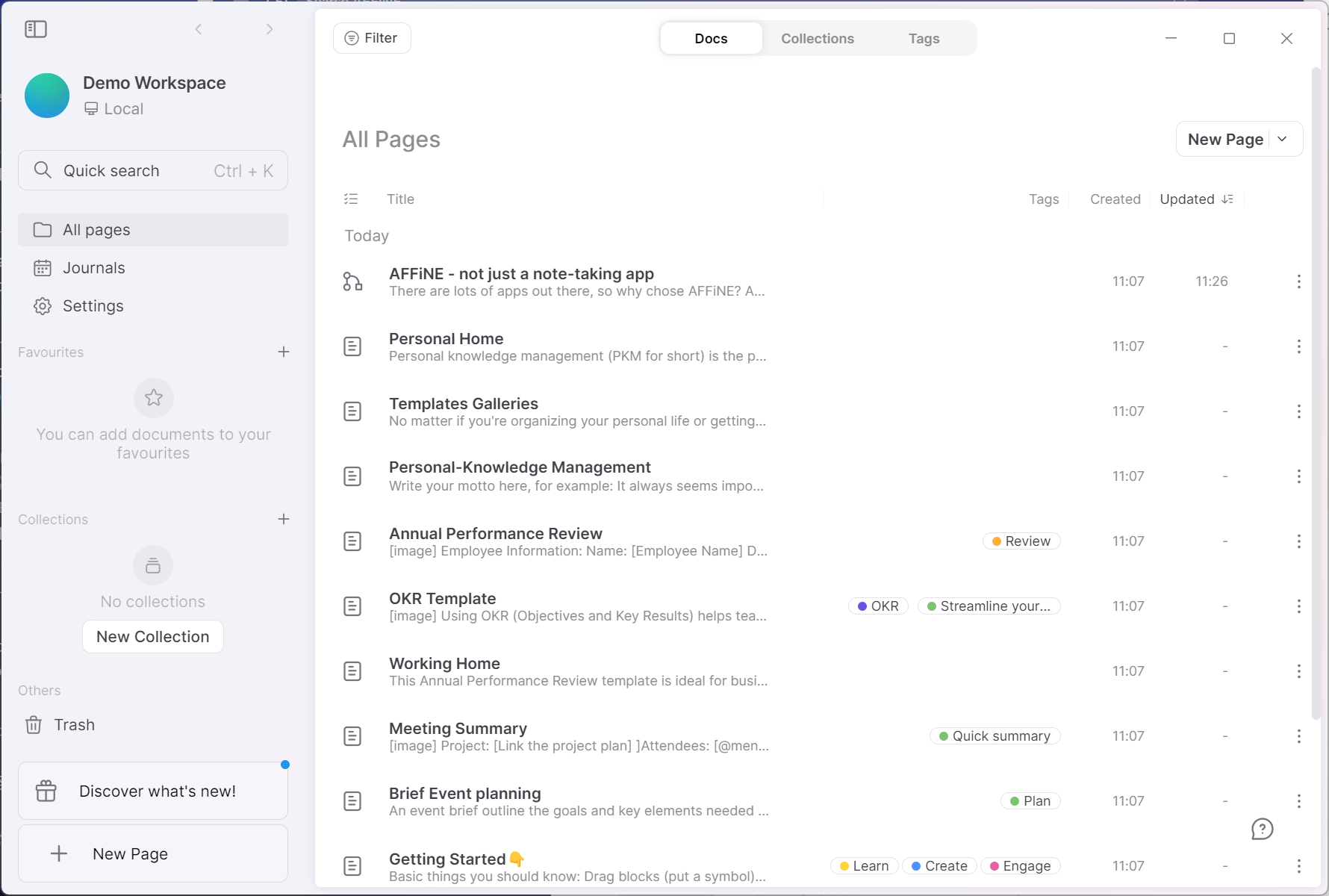
Task: Open more options for Personal Home page
Action: [x=1298, y=346]
